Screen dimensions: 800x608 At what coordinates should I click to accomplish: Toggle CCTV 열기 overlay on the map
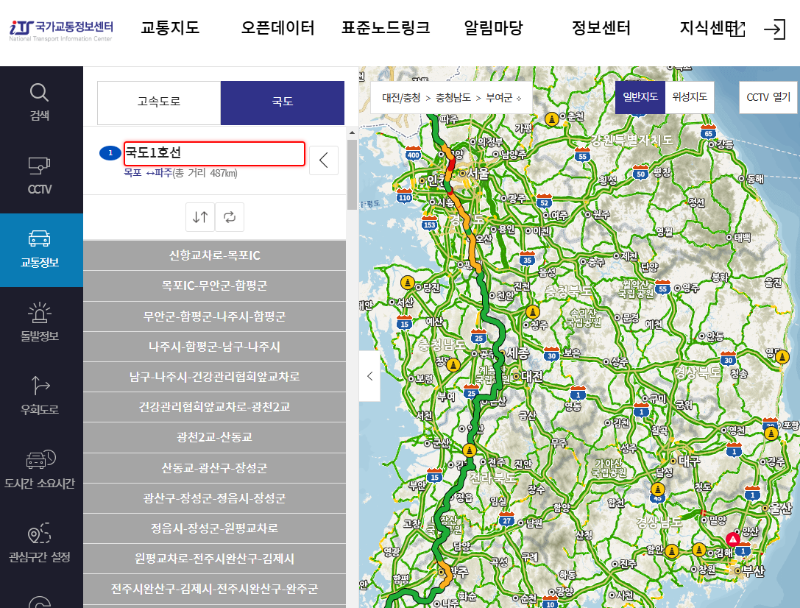pos(767,97)
